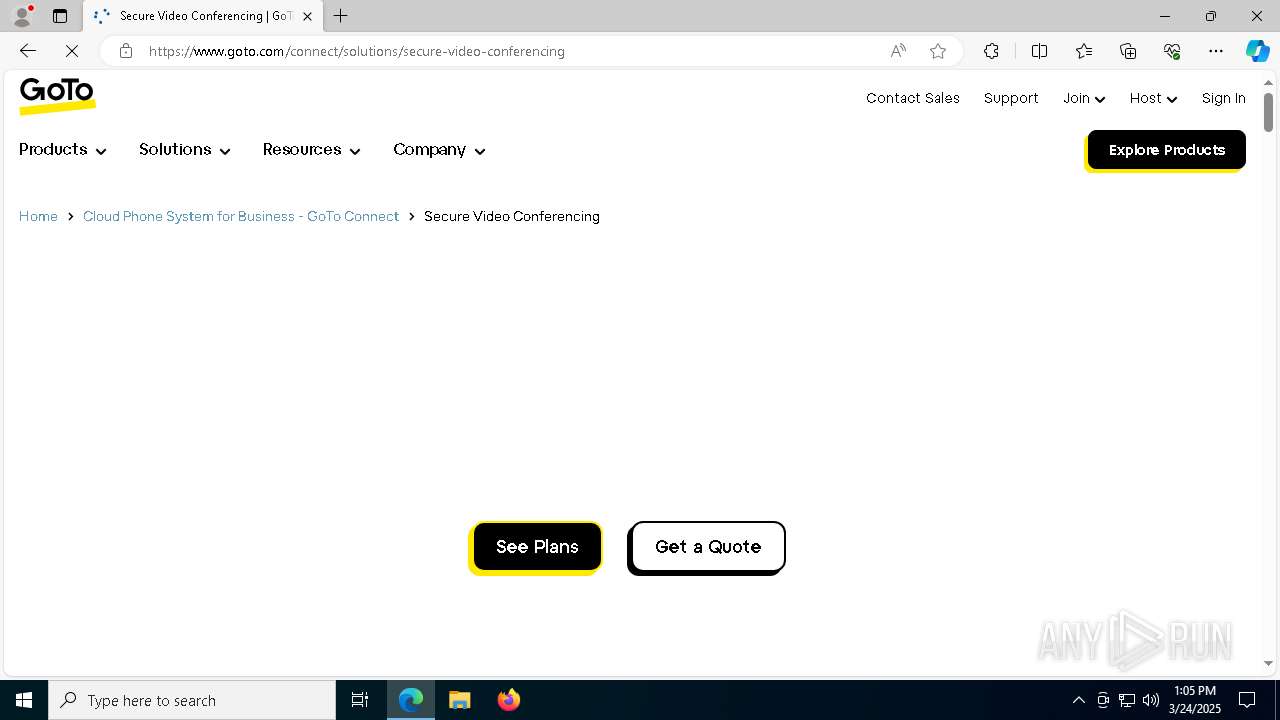The image size is (1280, 720).
Task: Open Edge Settings and more menu
Action: [1216, 51]
